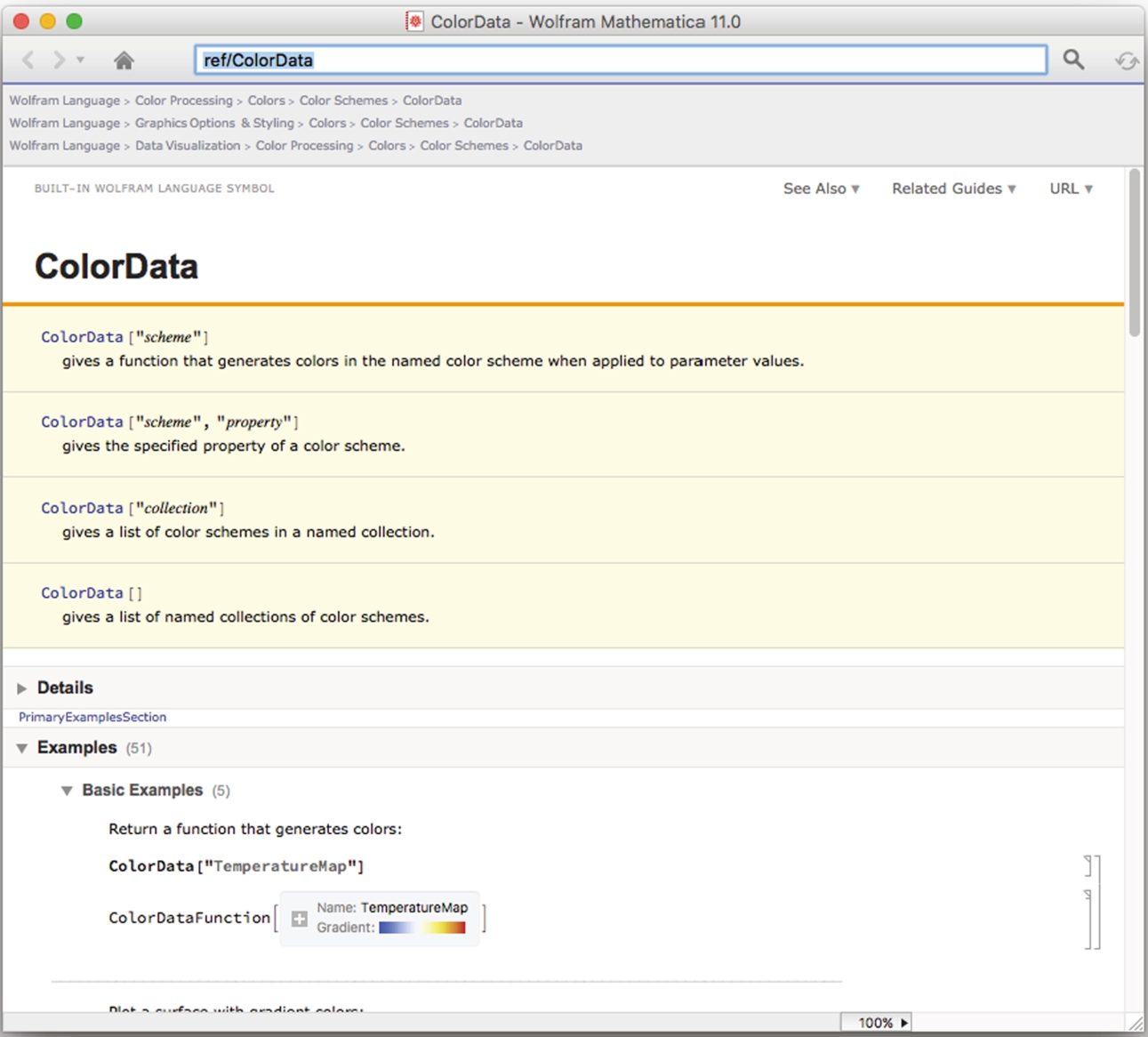Open the navigation history dropdown arrow
1148x1037 pixels.
tap(80, 60)
